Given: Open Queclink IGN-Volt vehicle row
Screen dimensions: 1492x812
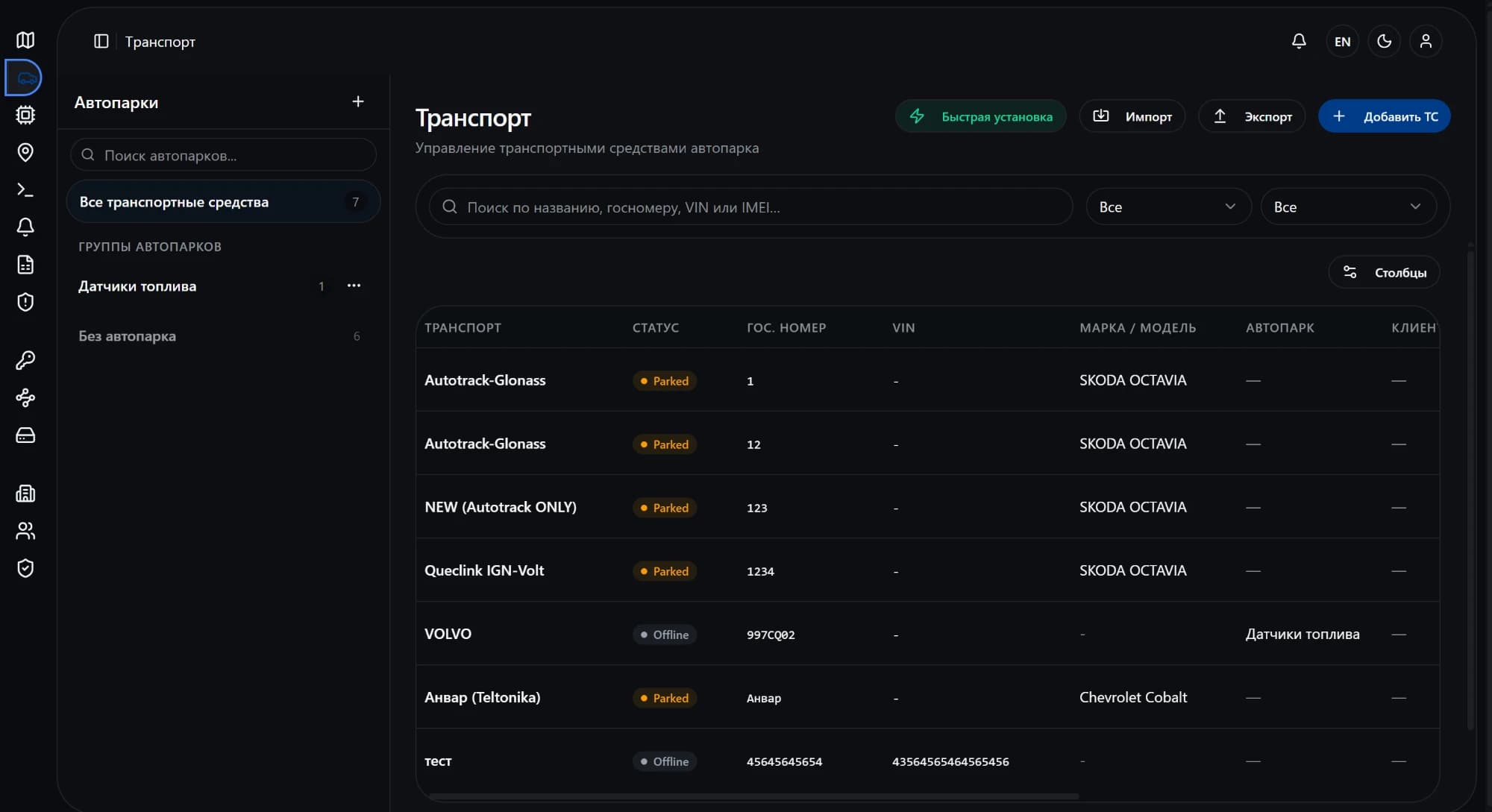Looking at the screenshot, I should pyautogui.click(x=927, y=570).
